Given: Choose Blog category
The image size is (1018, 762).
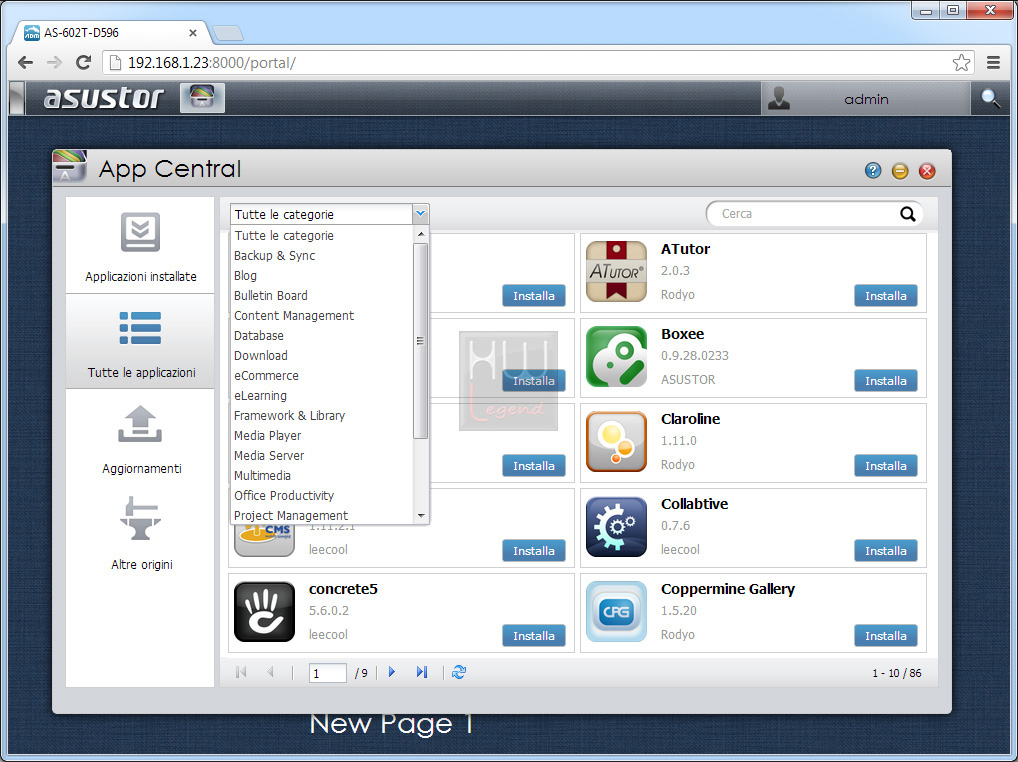Looking at the screenshot, I should (323, 276).
